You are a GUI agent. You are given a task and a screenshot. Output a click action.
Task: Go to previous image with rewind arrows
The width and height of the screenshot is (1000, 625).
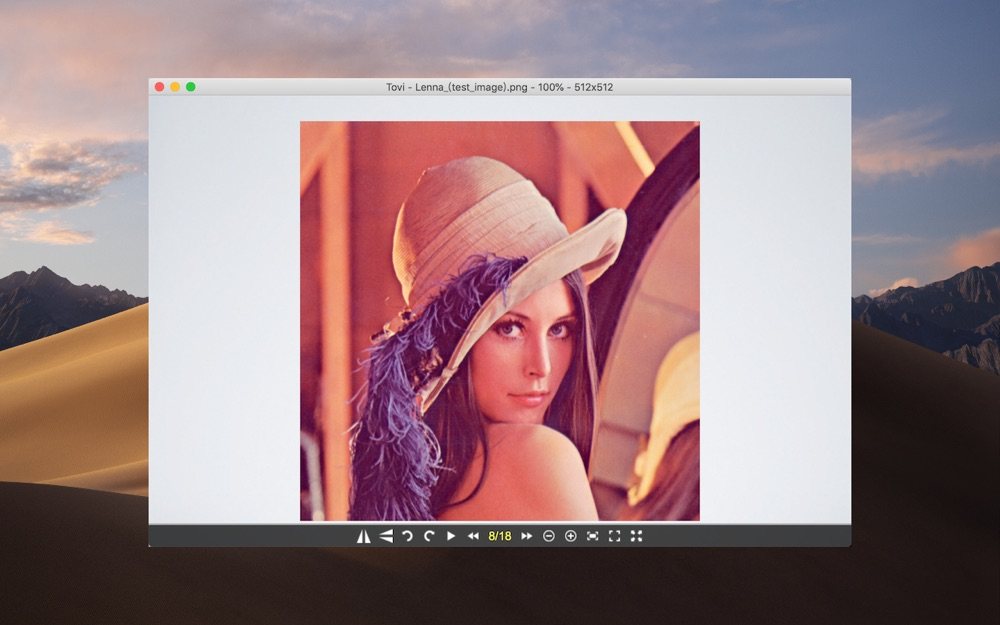[x=473, y=536]
